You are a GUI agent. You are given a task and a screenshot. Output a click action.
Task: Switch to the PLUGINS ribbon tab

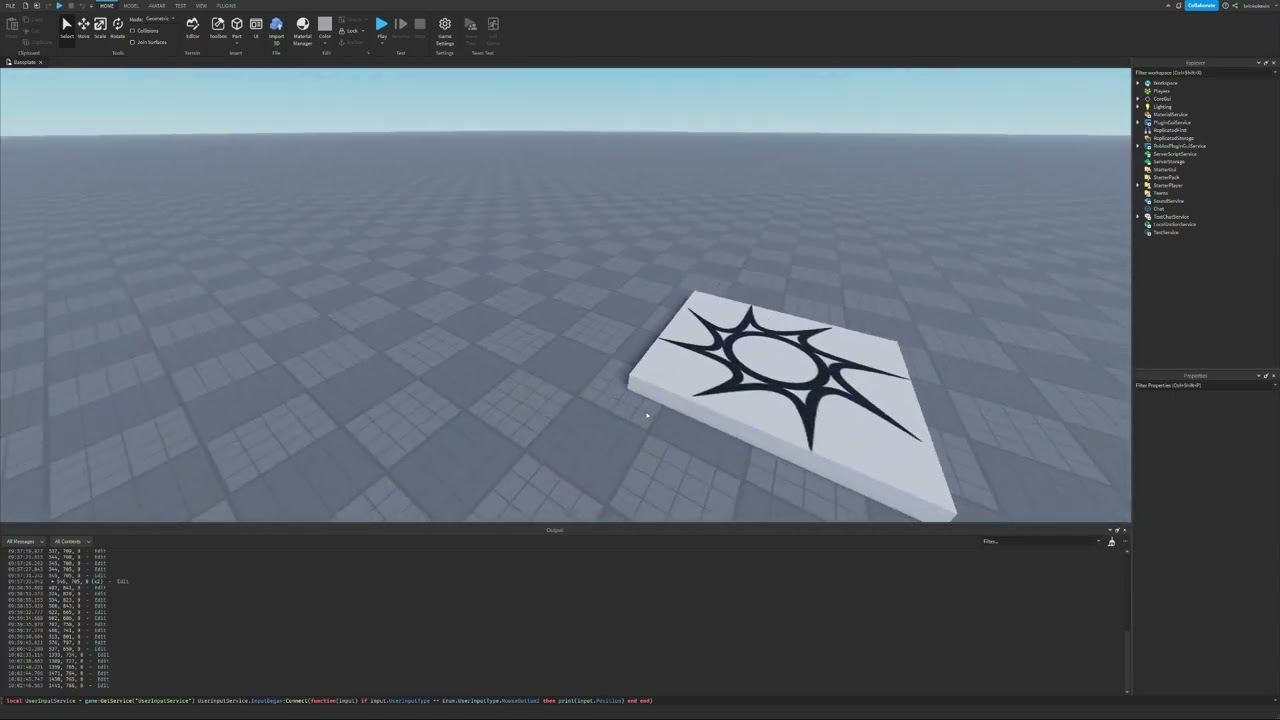click(x=226, y=6)
